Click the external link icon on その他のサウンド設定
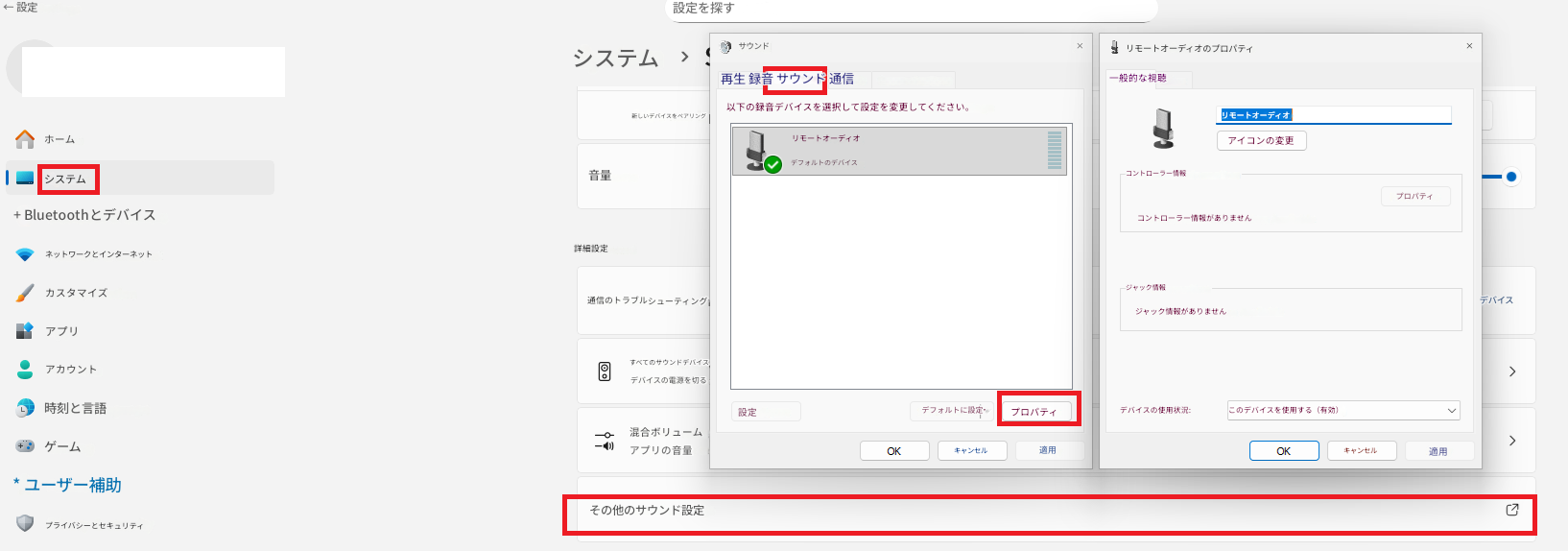1568x551 pixels. coord(1512,510)
